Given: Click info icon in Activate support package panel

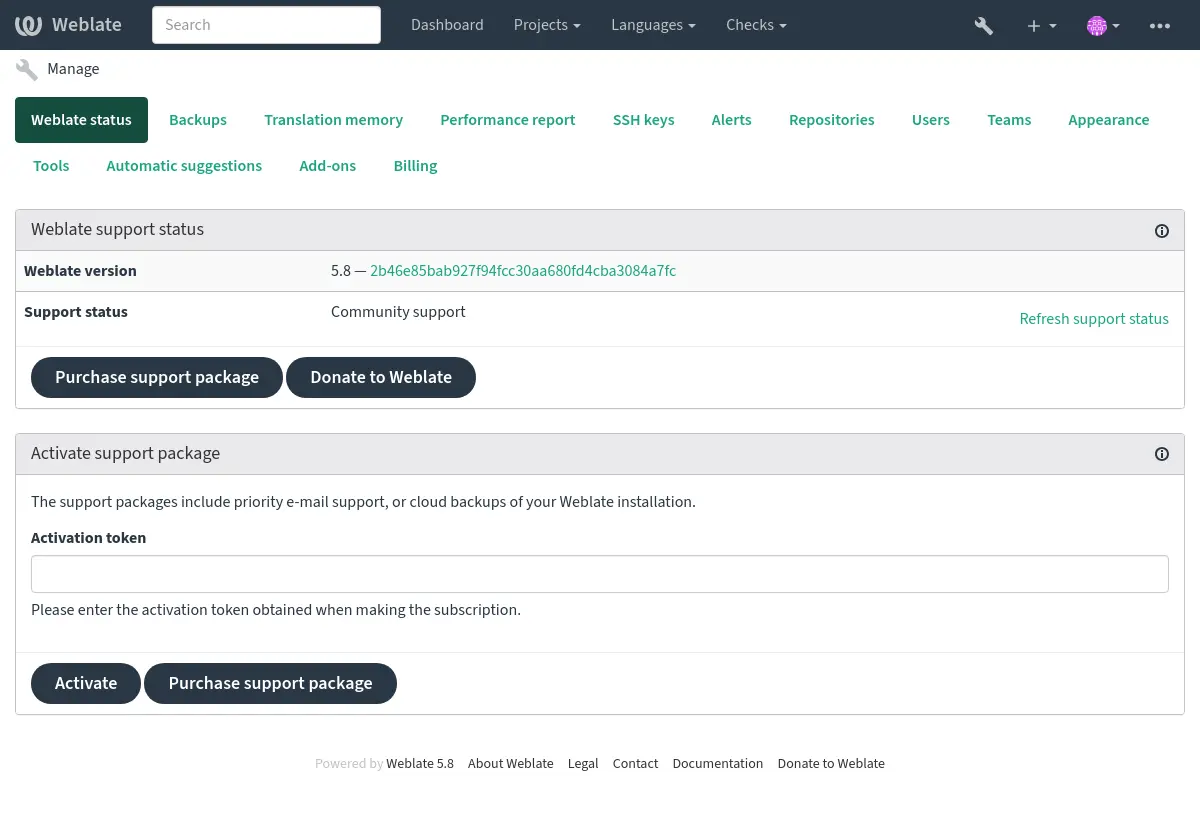Looking at the screenshot, I should pyautogui.click(x=1162, y=454).
